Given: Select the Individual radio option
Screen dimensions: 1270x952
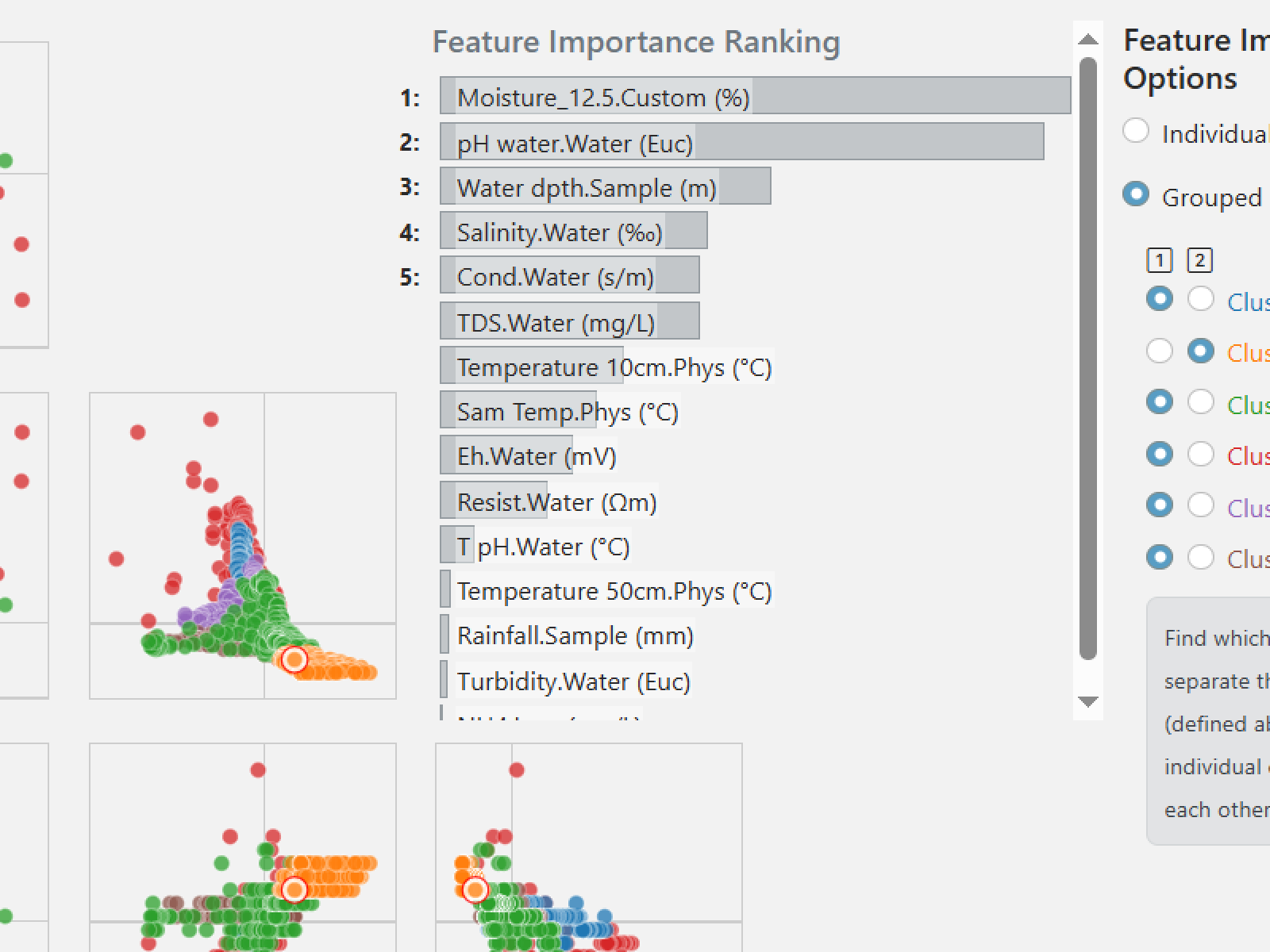Looking at the screenshot, I should [1136, 131].
